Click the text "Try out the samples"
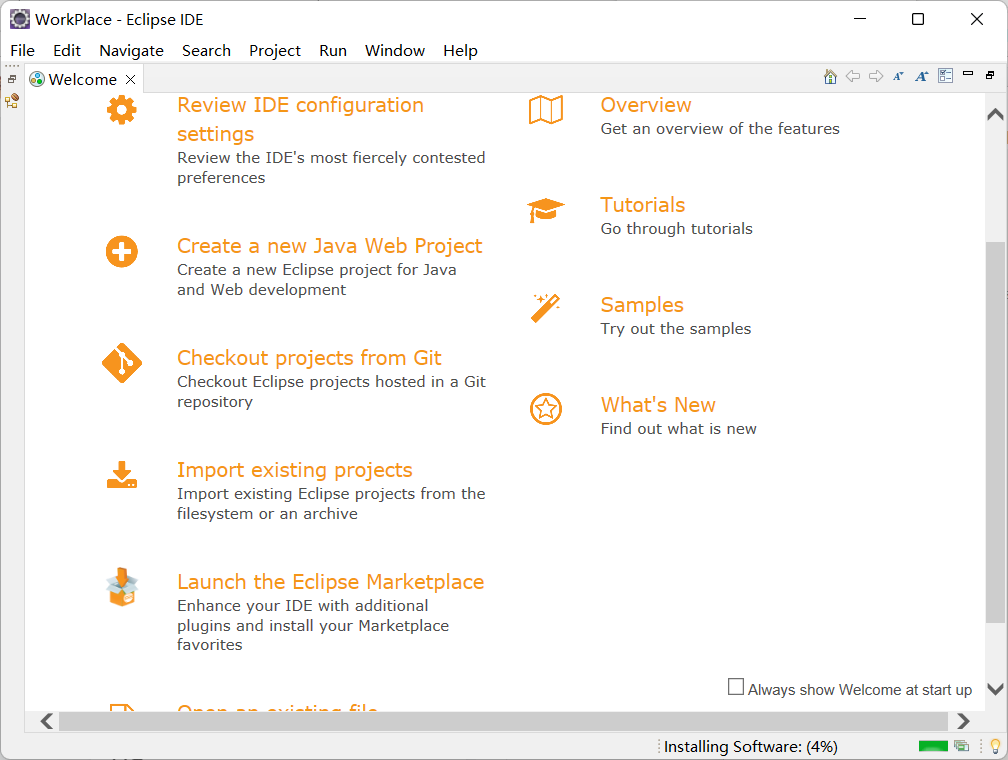 pos(676,329)
